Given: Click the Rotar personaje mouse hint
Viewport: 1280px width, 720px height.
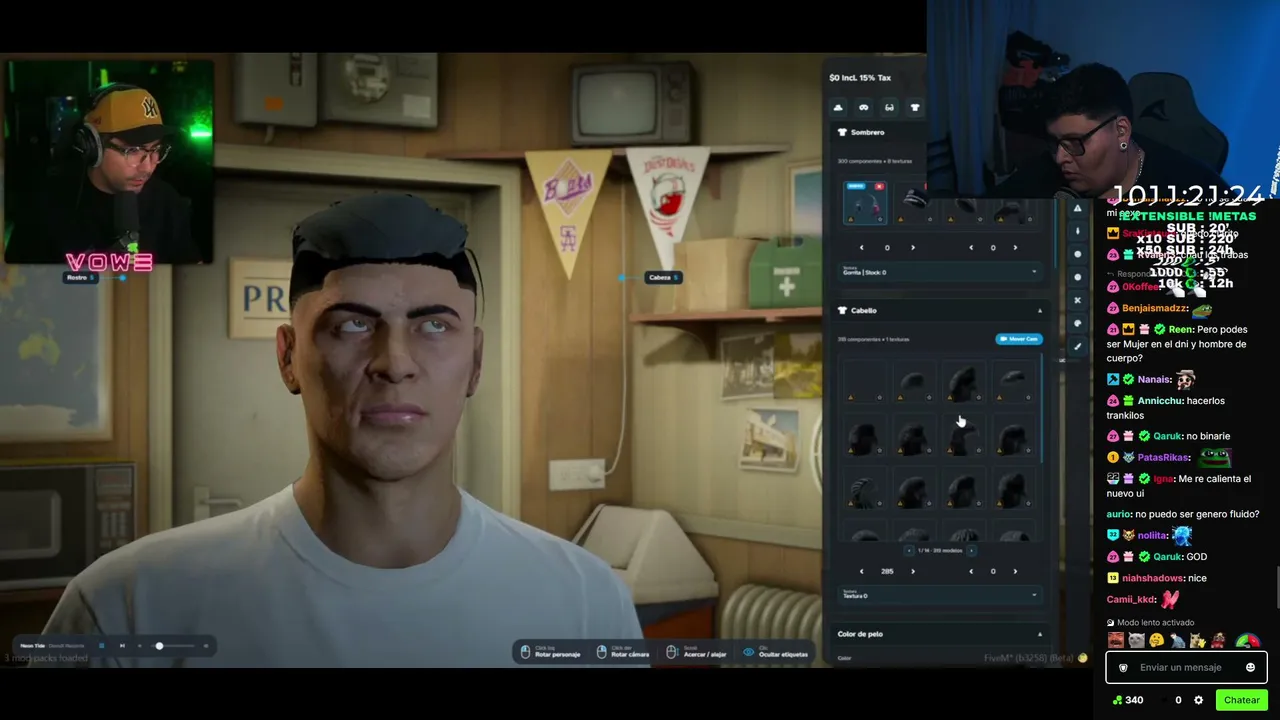Looking at the screenshot, I should coord(551,652).
